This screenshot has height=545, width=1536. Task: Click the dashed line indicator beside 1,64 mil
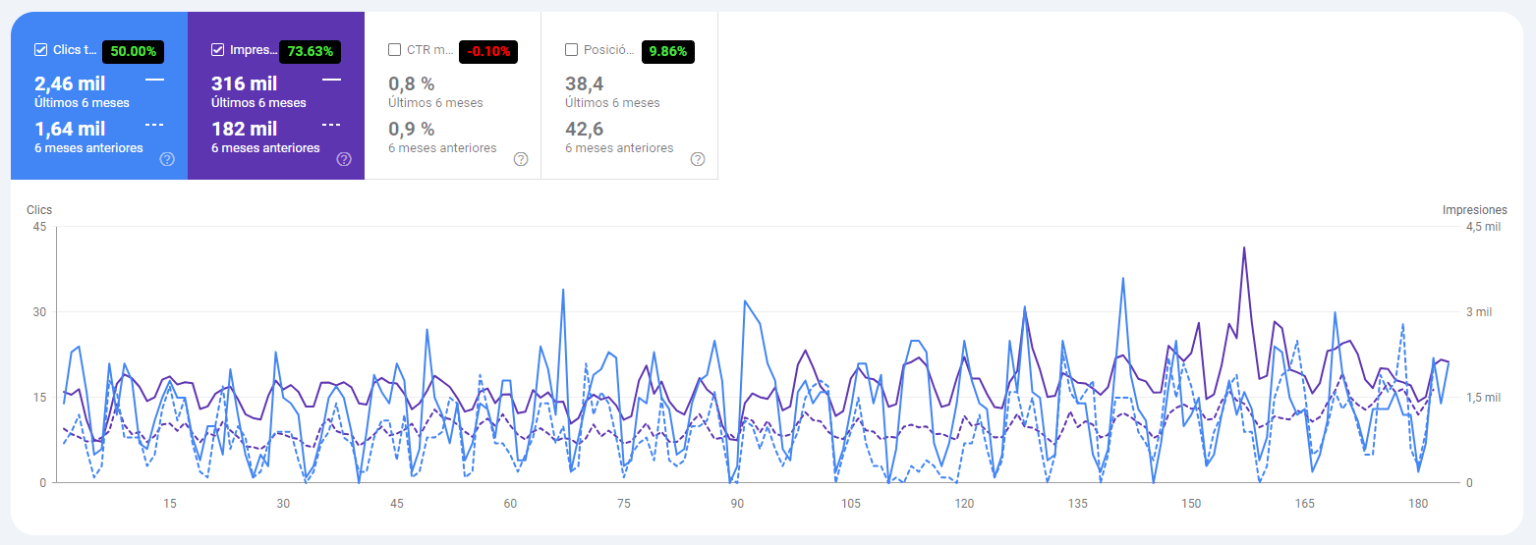point(154,125)
